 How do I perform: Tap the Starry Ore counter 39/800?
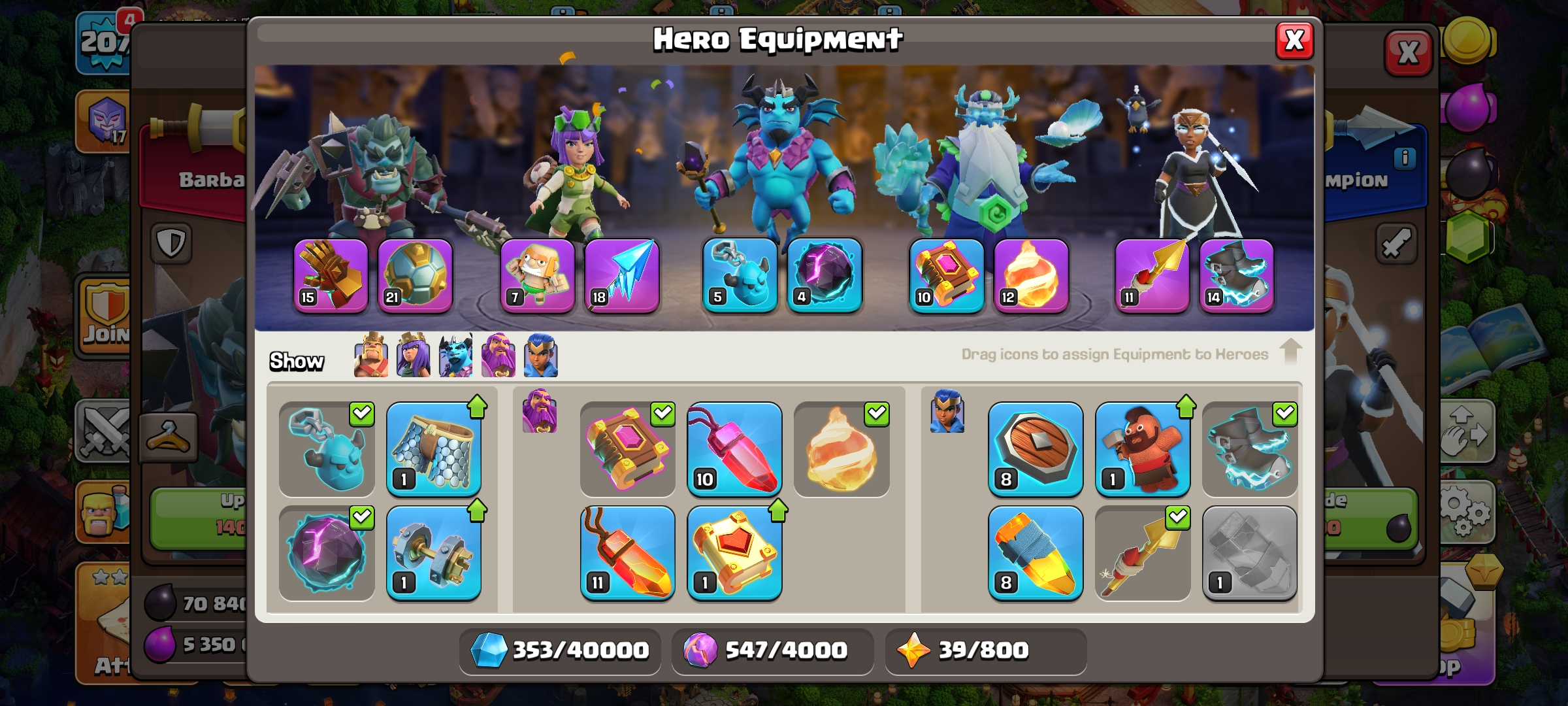click(x=986, y=650)
